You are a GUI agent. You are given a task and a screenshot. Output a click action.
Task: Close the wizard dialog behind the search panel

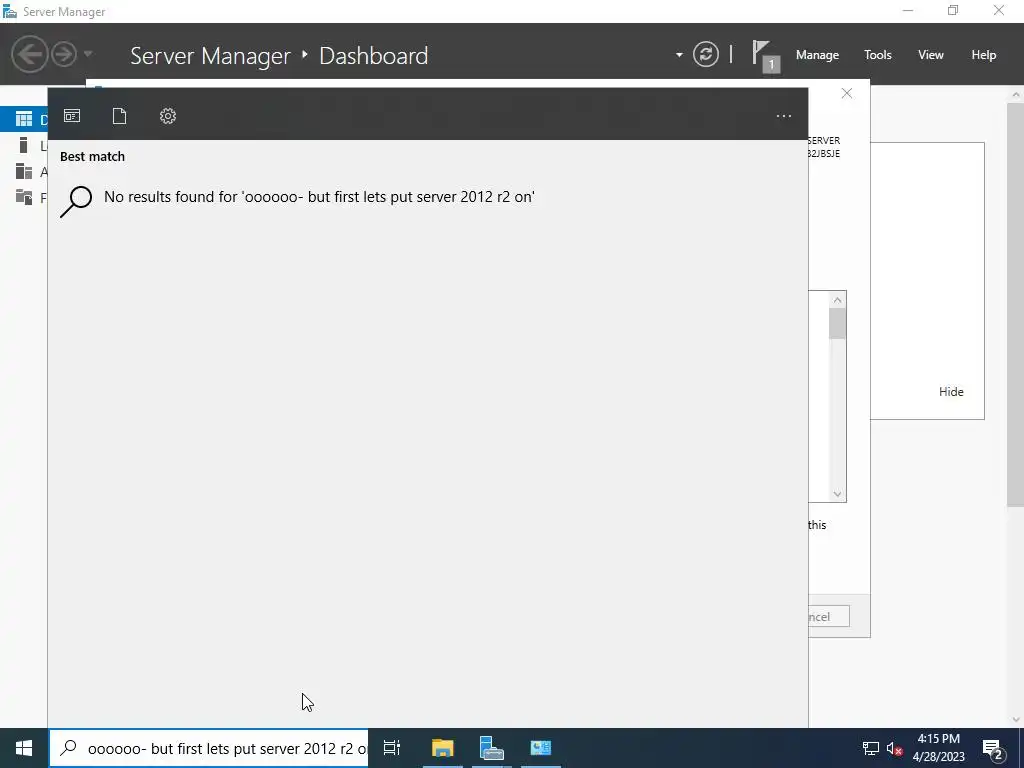pos(847,93)
